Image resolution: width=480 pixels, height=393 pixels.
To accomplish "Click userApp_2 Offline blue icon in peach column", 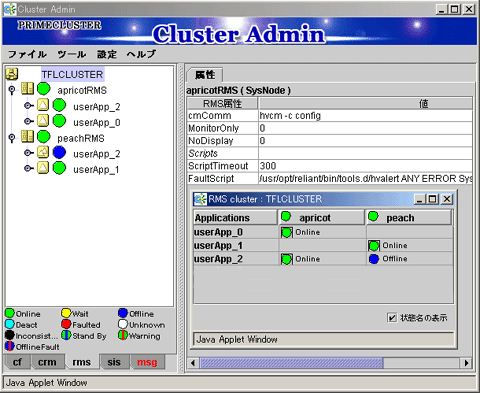I will tap(374, 259).
